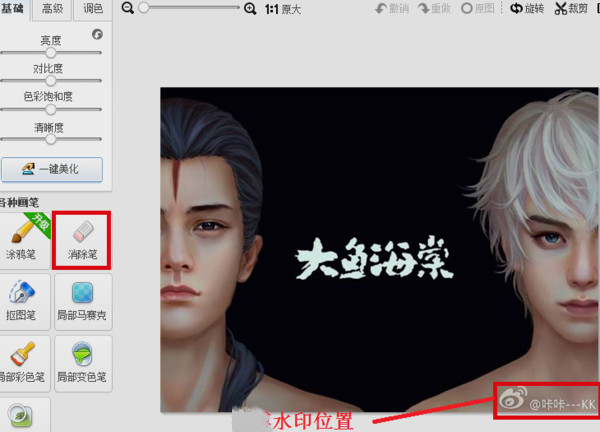The height and width of the screenshot is (432, 600).
Task: Select the 抠图笔 cutout pen tool
Action: point(24,302)
